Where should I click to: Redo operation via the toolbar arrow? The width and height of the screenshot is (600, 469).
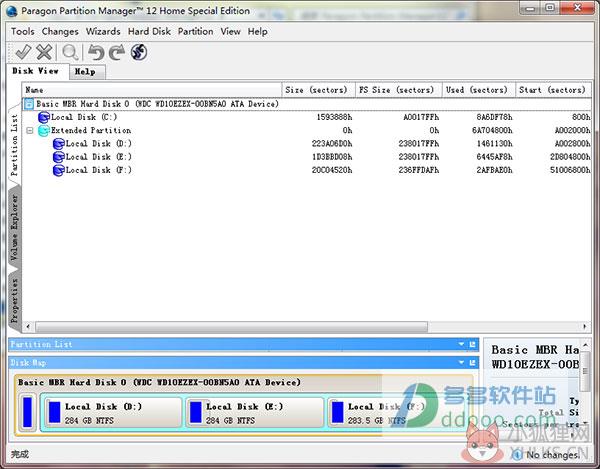click(x=117, y=52)
